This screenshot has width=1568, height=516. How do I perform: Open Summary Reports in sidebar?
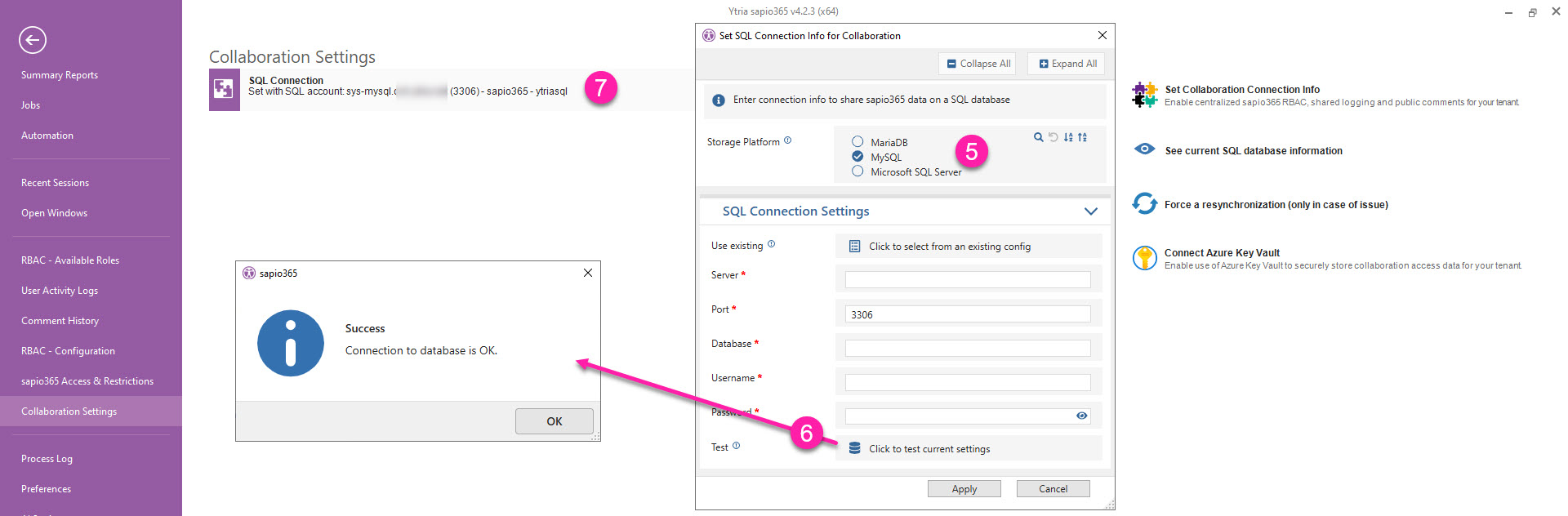pyautogui.click(x=60, y=75)
